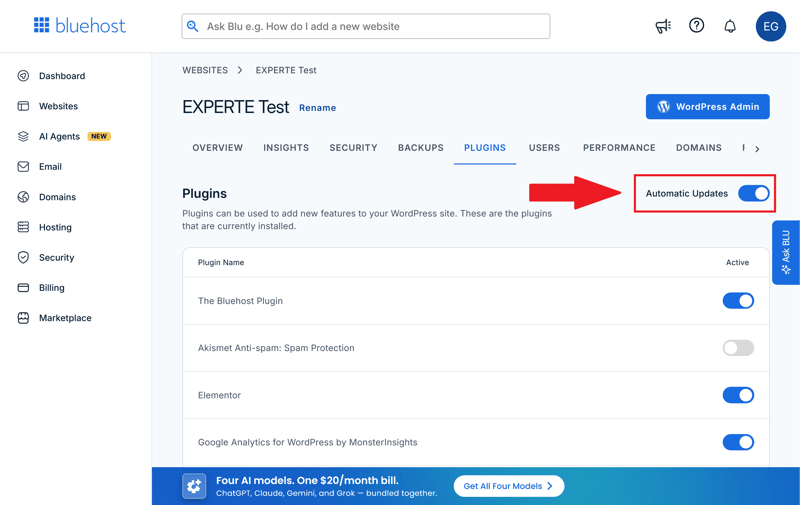Switch to the USERS tab

[x=544, y=148]
